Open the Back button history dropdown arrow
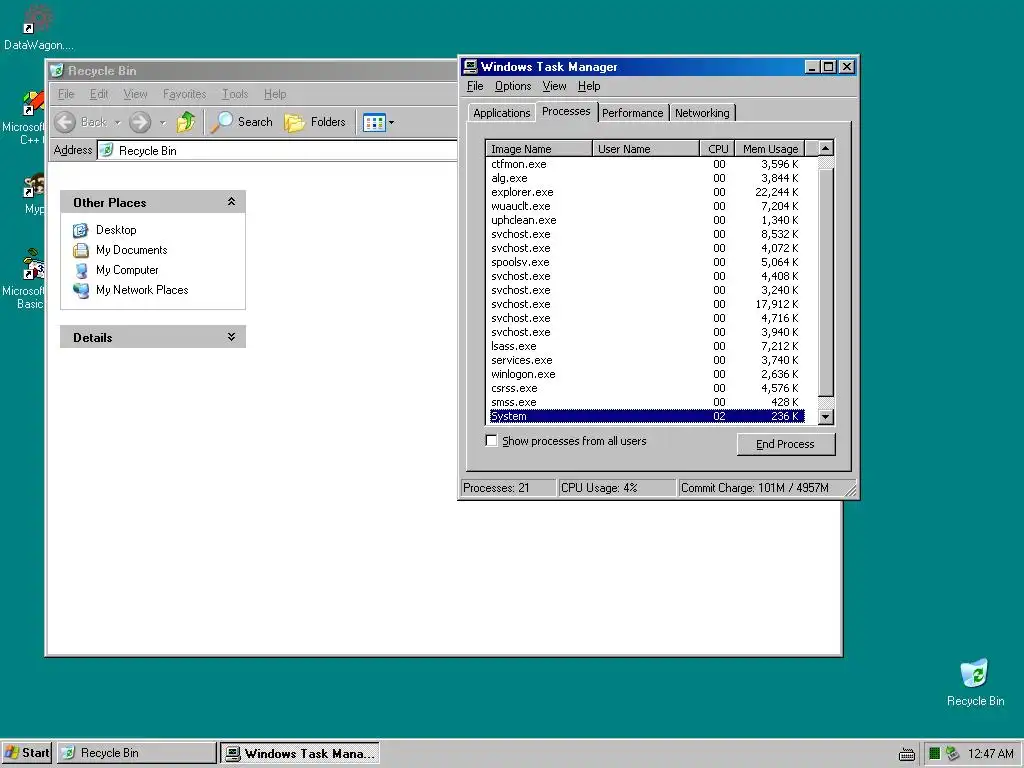The width and height of the screenshot is (1024, 768). coord(118,122)
